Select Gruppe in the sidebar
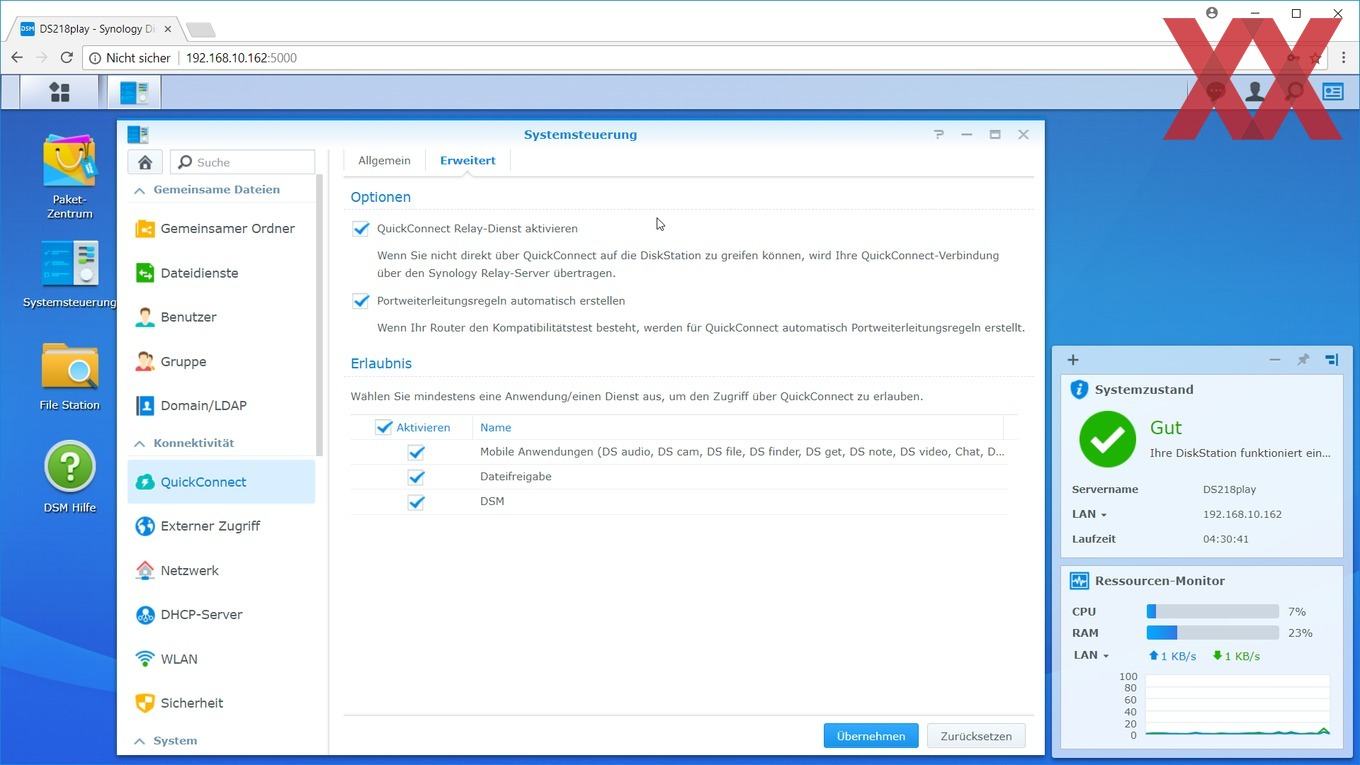The image size is (1360, 765). point(221,361)
